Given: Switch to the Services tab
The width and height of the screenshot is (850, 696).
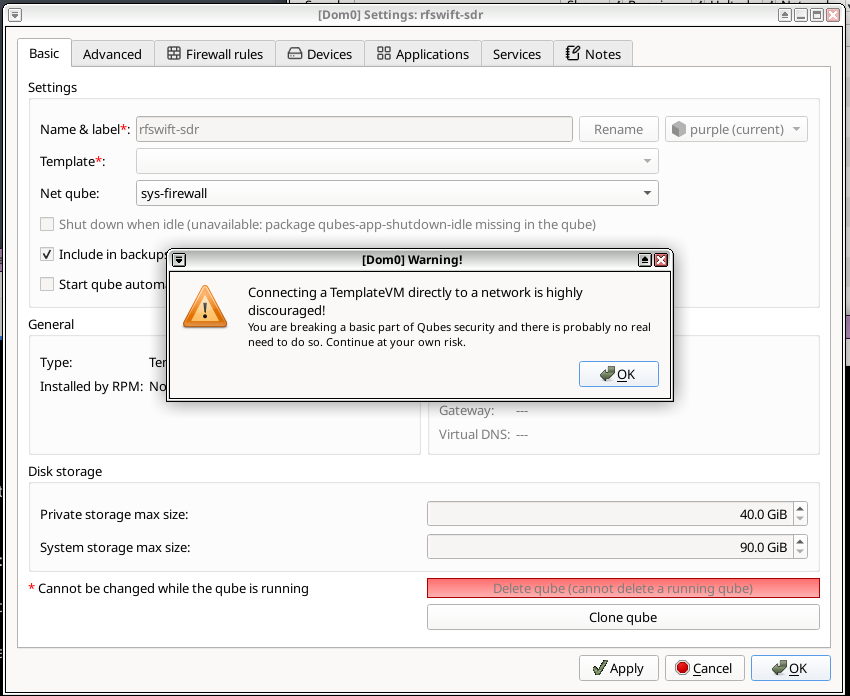Looking at the screenshot, I should 517,53.
